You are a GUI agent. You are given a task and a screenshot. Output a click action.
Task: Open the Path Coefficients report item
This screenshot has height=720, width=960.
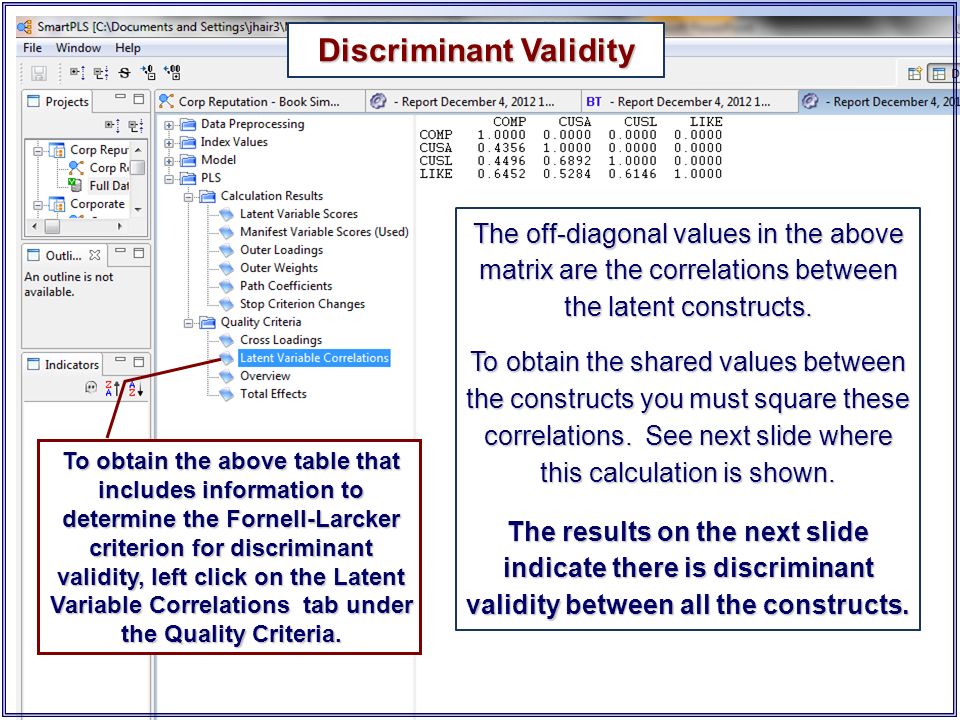286,285
